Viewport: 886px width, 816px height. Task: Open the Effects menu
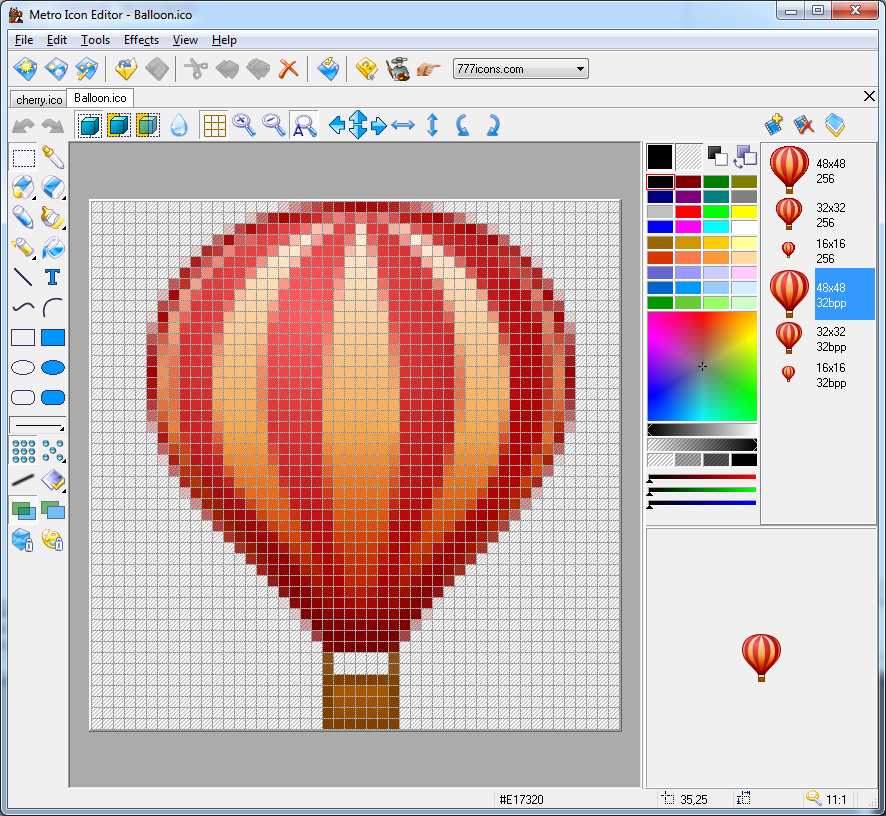click(141, 40)
